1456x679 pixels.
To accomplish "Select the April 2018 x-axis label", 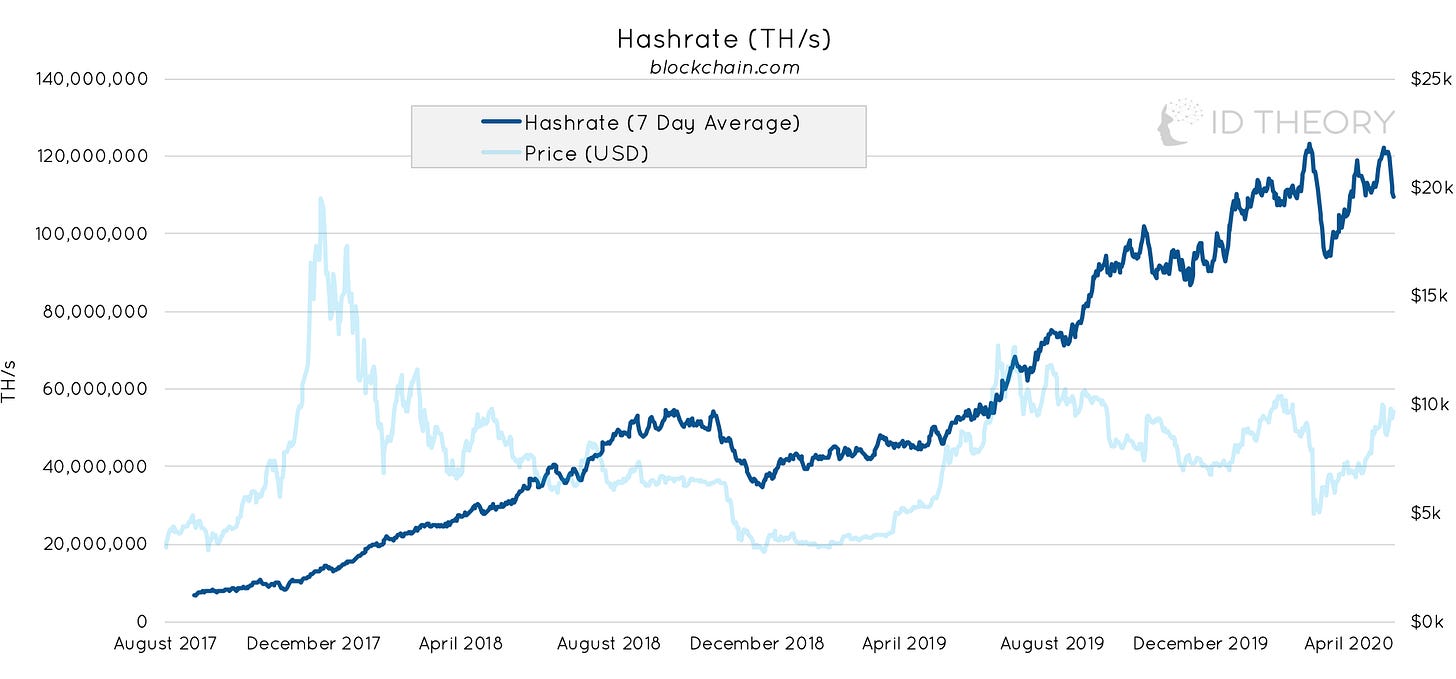I will click(461, 643).
